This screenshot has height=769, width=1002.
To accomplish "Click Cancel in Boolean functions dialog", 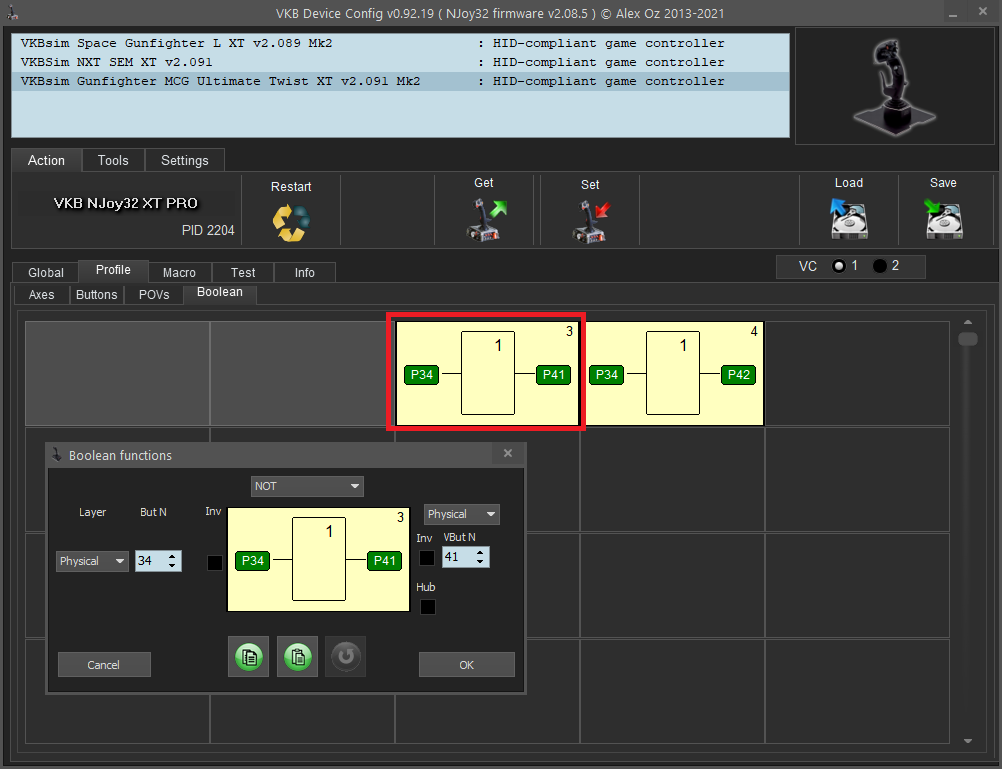I will [x=104, y=665].
